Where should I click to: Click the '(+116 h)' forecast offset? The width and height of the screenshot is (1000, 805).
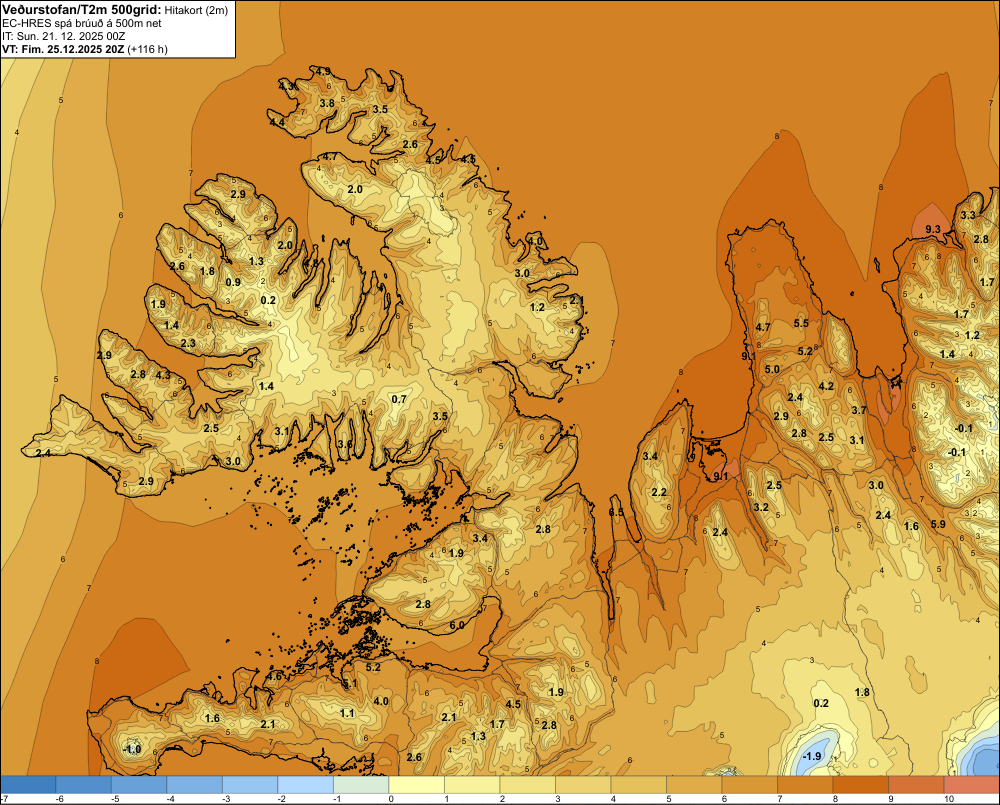click(x=147, y=49)
